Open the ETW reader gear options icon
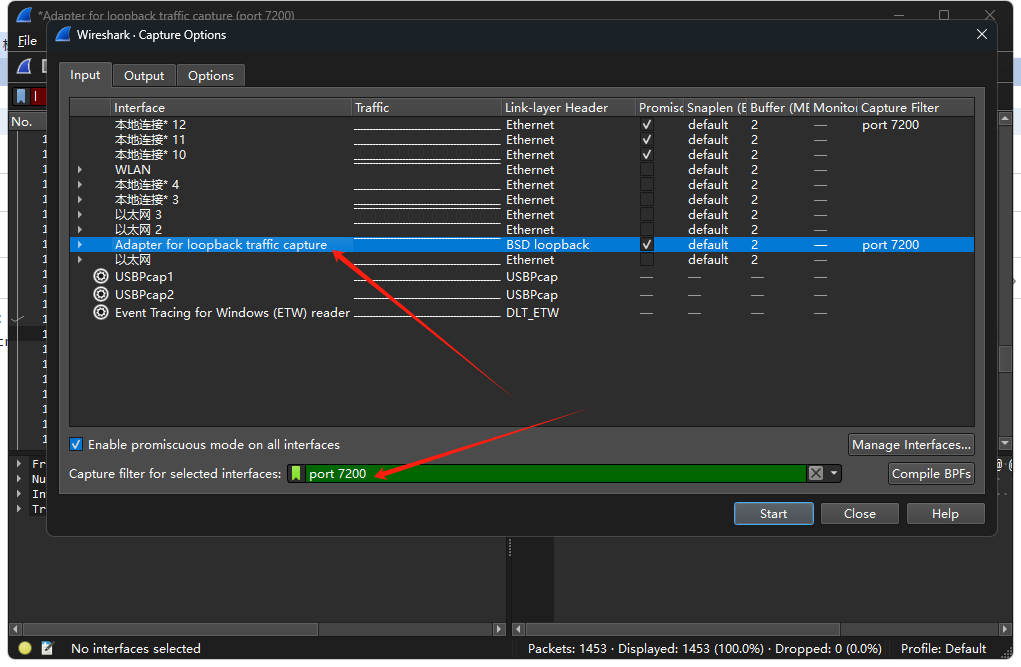Viewport: 1021px width, 667px height. click(x=100, y=313)
